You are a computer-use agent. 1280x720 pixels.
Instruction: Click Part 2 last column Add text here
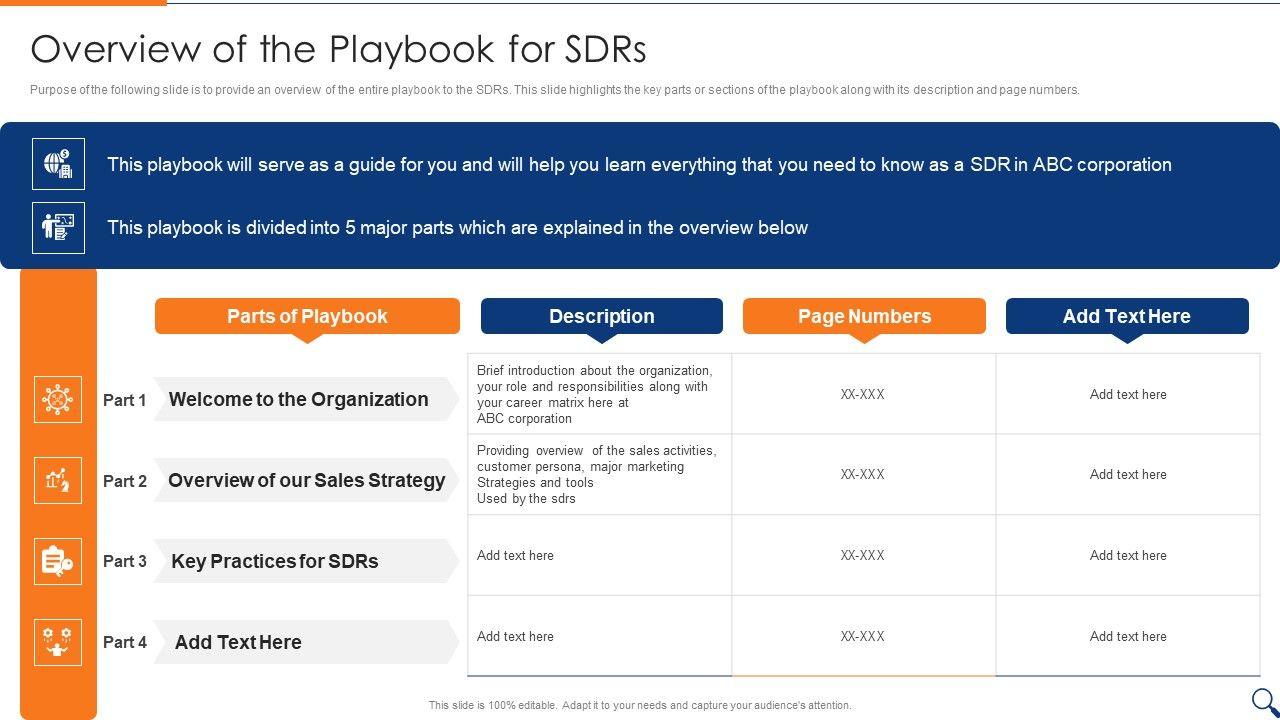(x=1128, y=475)
